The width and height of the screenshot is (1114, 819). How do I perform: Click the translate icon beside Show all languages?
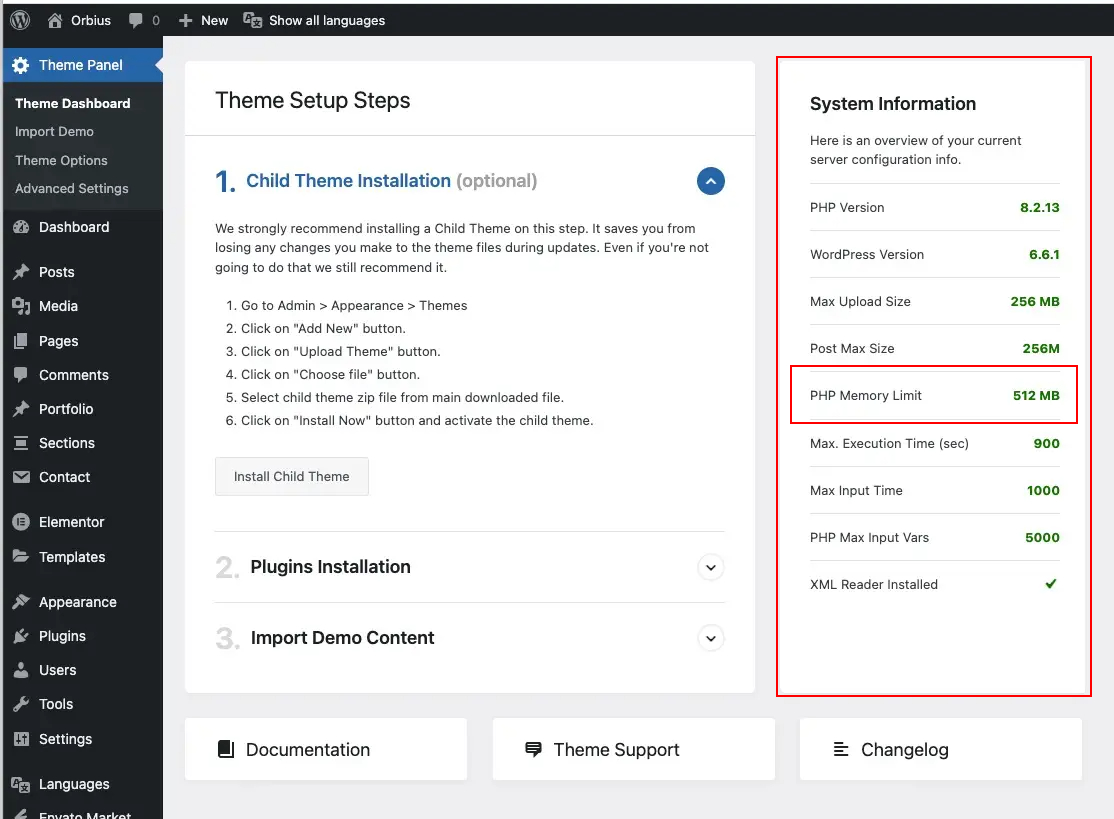point(252,20)
